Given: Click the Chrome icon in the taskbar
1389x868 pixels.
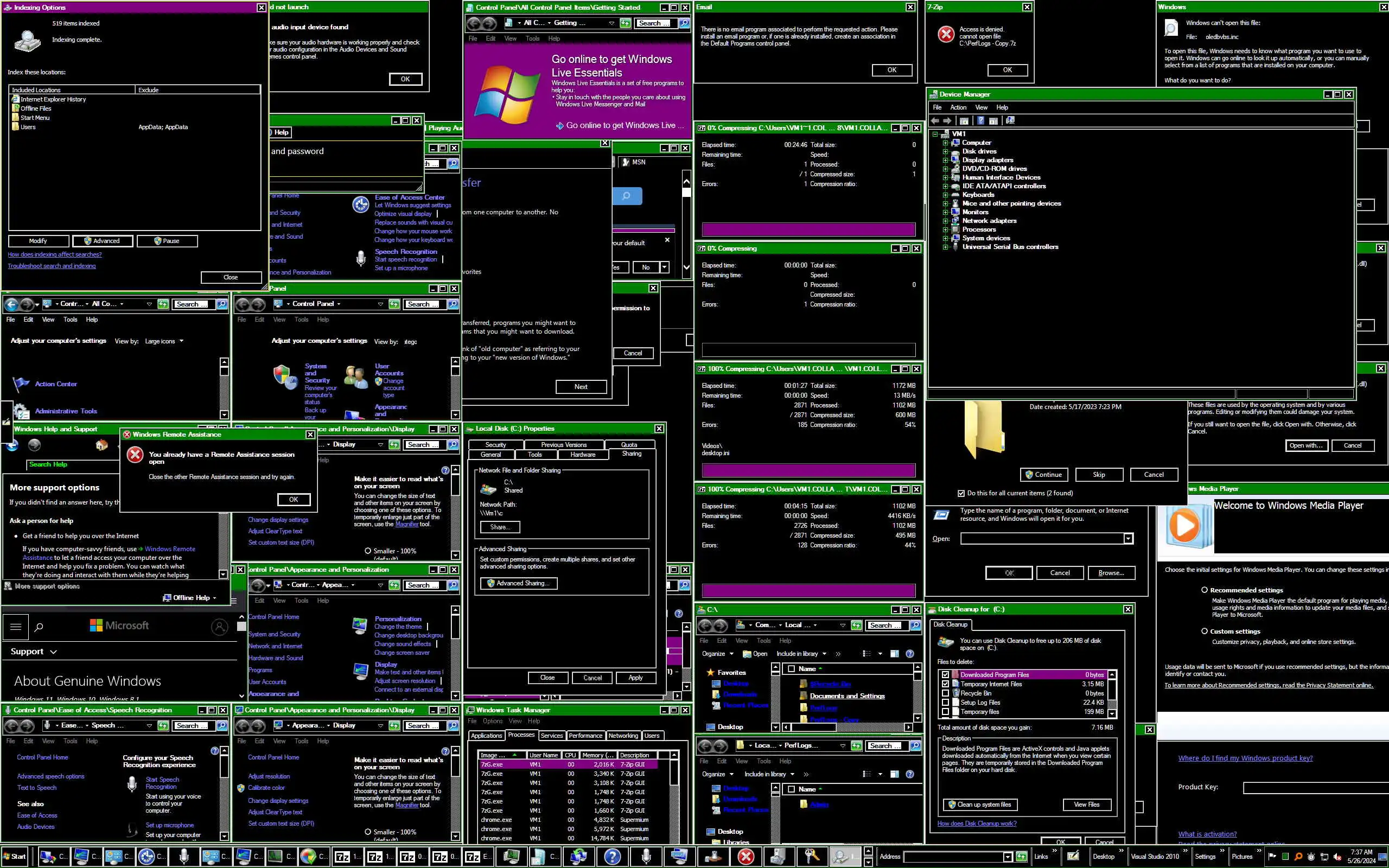Looking at the screenshot, I should pos(308,856).
